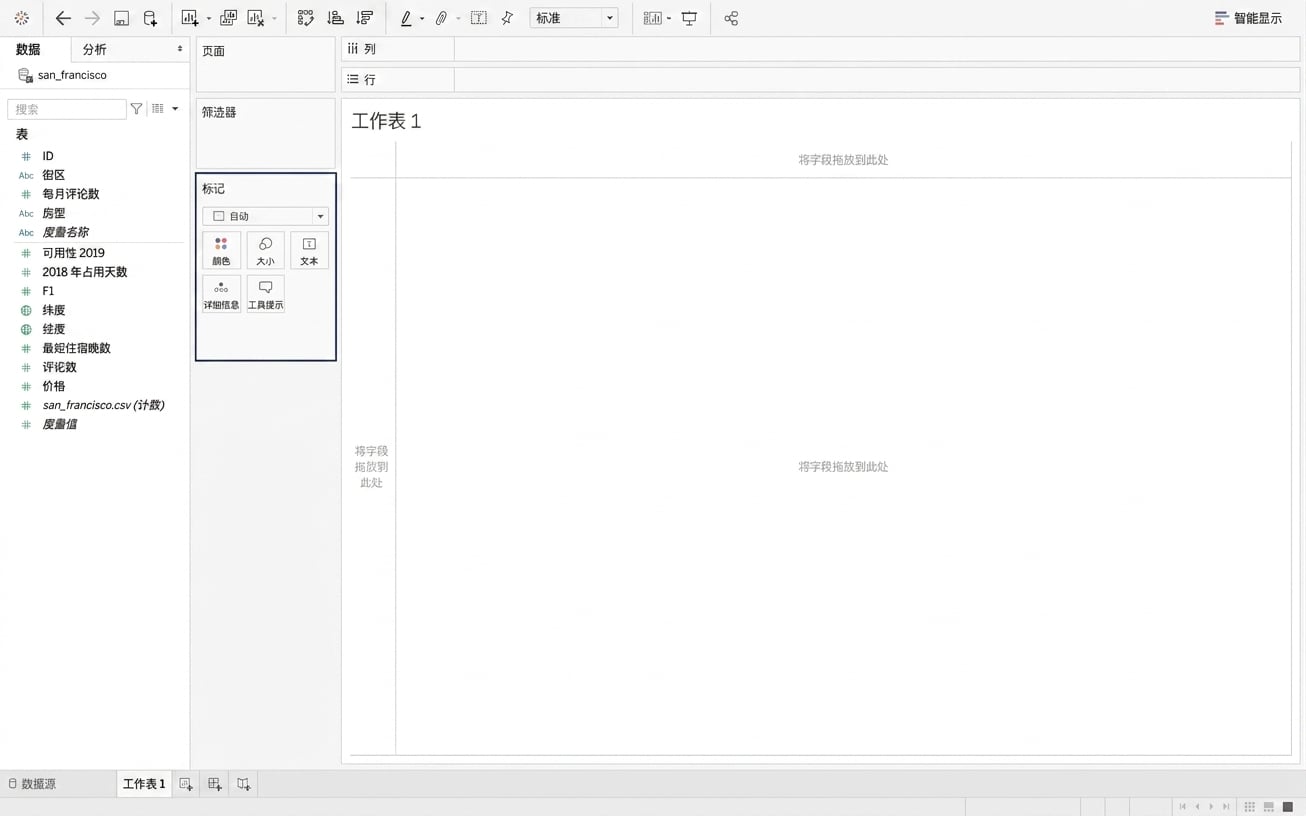
Task: Open the clear sheet dropdown arrow
Action: click(274, 19)
